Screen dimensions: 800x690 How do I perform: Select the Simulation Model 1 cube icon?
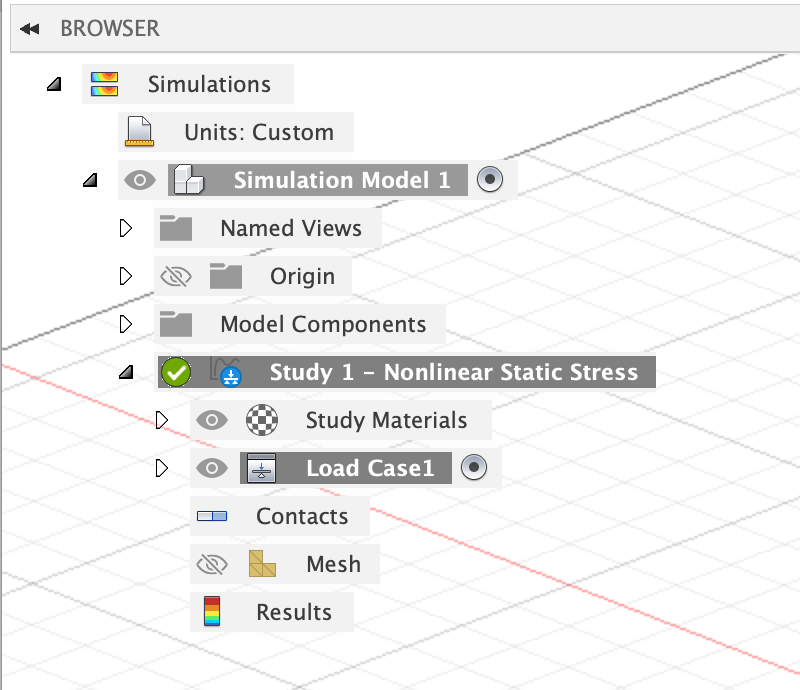(192, 180)
